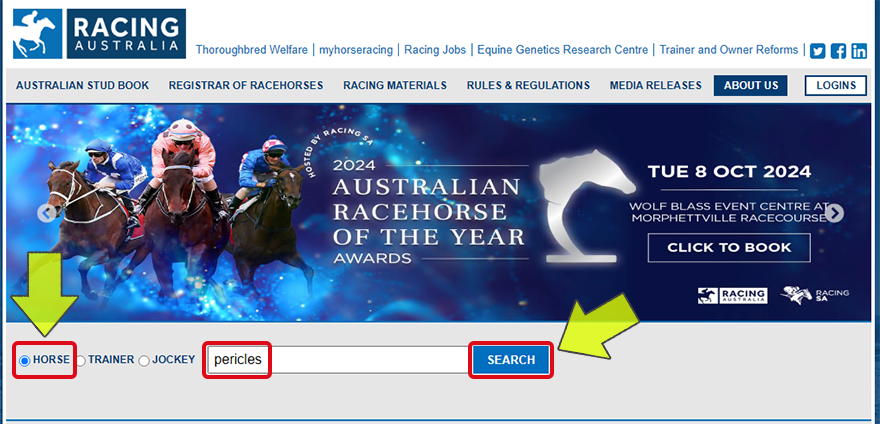Expand the Racing Materials menu
Image resolution: width=880 pixels, height=424 pixels.
pyautogui.click(x=395, y=86)
